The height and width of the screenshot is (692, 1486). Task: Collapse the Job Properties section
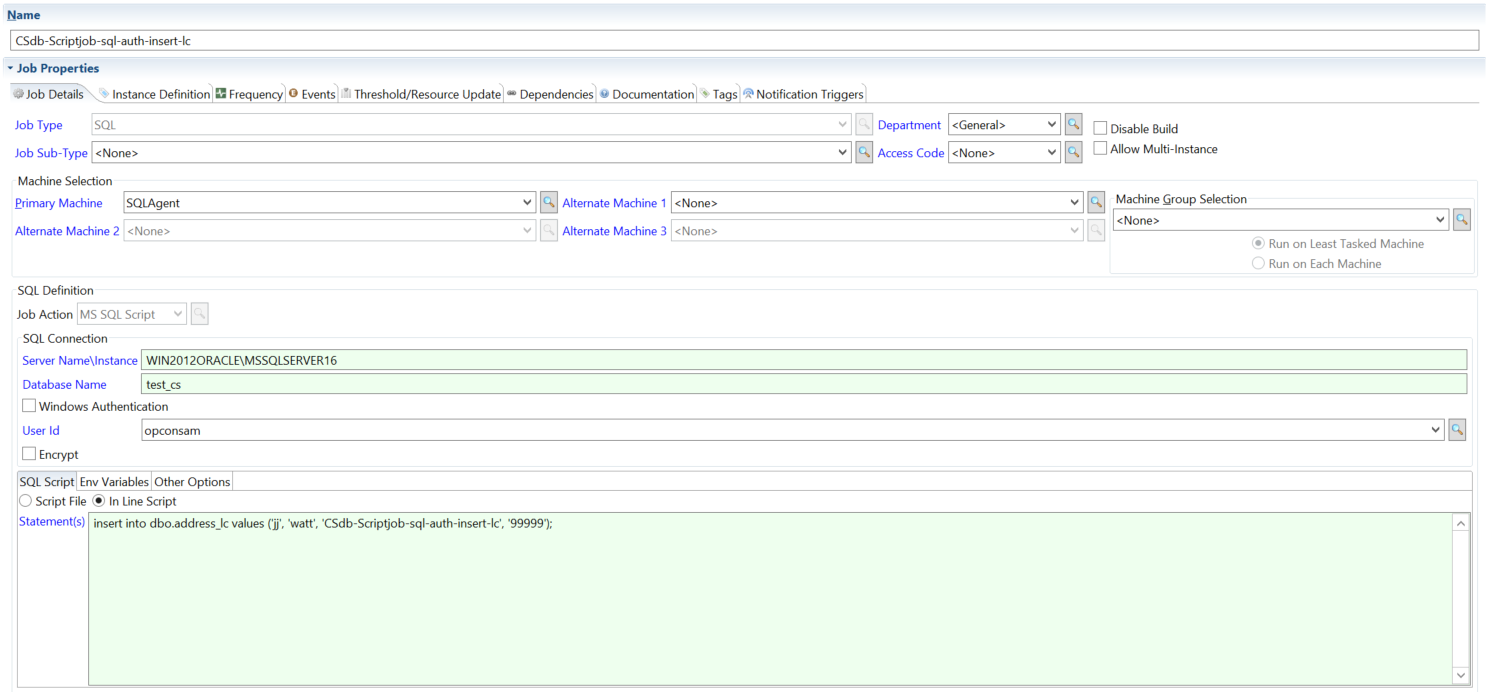pyautogui.click(x=10, y=68)
